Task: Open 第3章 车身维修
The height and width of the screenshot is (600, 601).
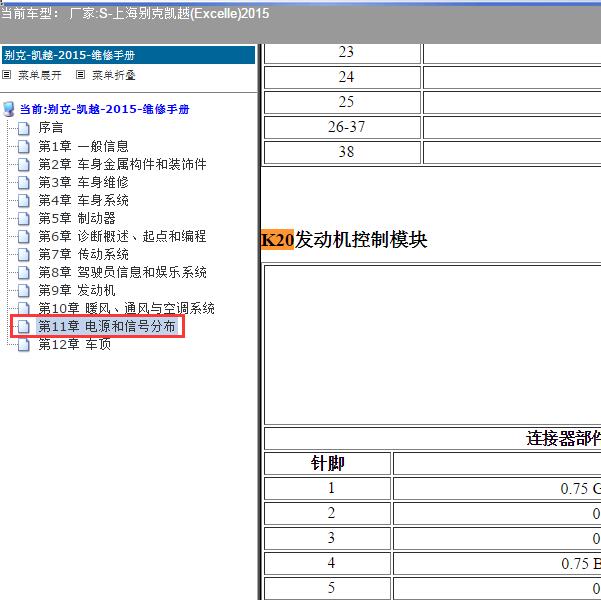Action: (83, 182)
